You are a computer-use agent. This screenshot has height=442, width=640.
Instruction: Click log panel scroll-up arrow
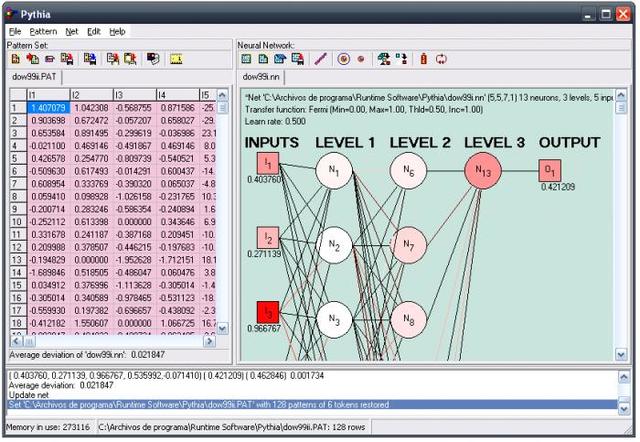click(624, 377)
